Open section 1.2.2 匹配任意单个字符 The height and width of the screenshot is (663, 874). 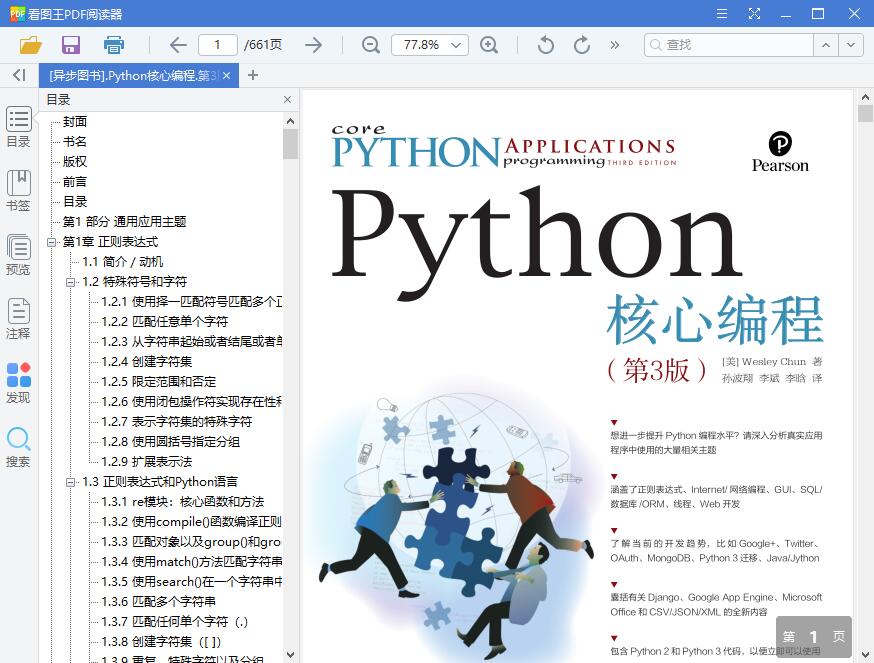click(164, 322)
